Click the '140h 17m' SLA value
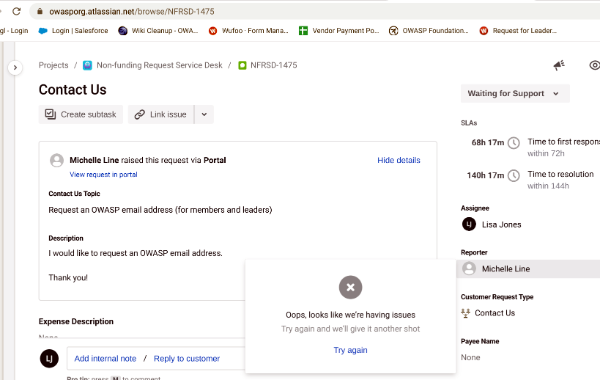 point(485,175)
